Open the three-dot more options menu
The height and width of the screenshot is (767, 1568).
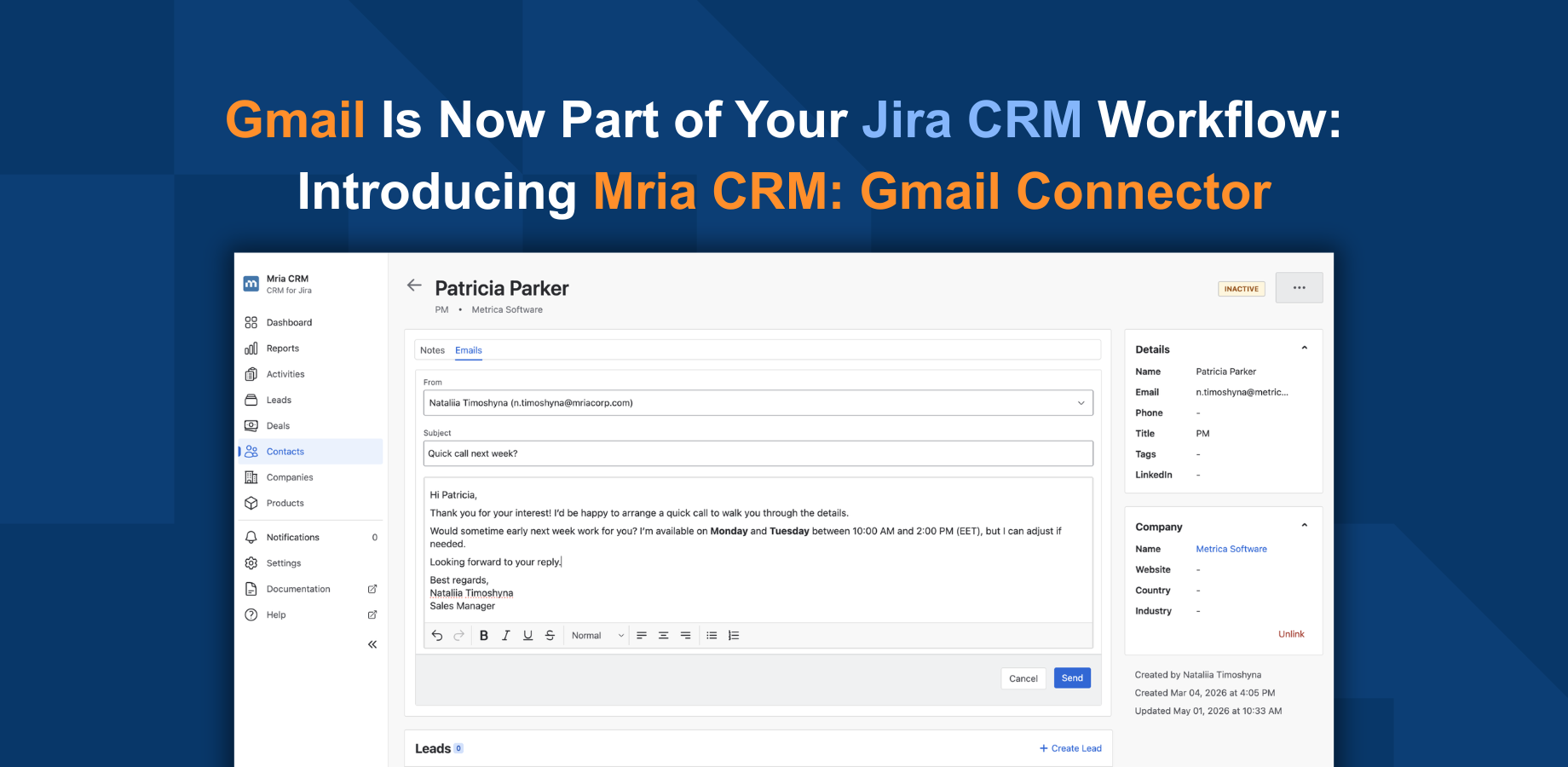1300,288
